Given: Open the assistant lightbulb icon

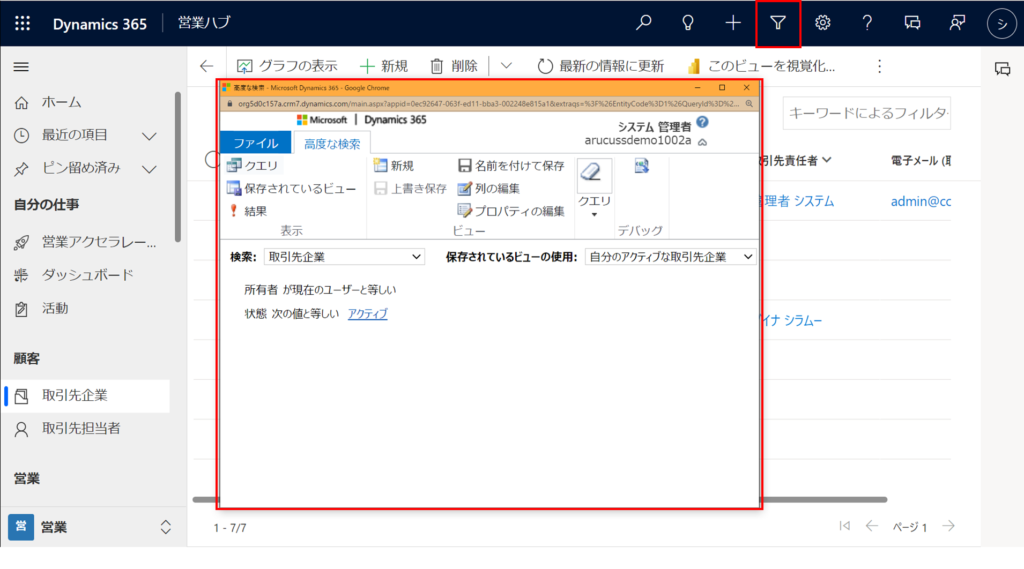Looking at the screenshot, I should coord(688,23).
